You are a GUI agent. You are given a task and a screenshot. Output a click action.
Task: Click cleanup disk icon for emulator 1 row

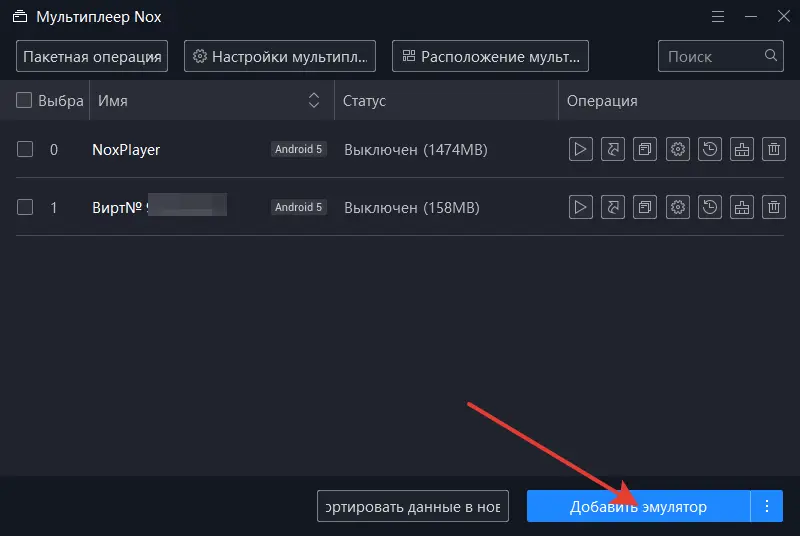(742, 207)
